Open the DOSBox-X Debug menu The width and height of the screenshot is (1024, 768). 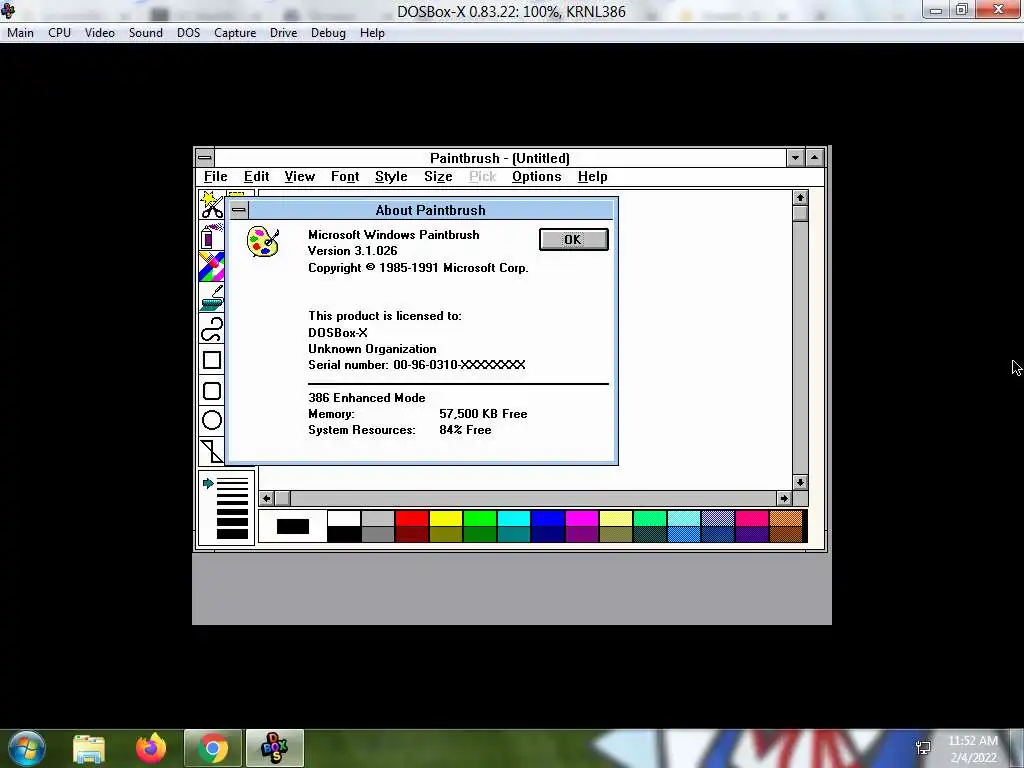[328, 33]
